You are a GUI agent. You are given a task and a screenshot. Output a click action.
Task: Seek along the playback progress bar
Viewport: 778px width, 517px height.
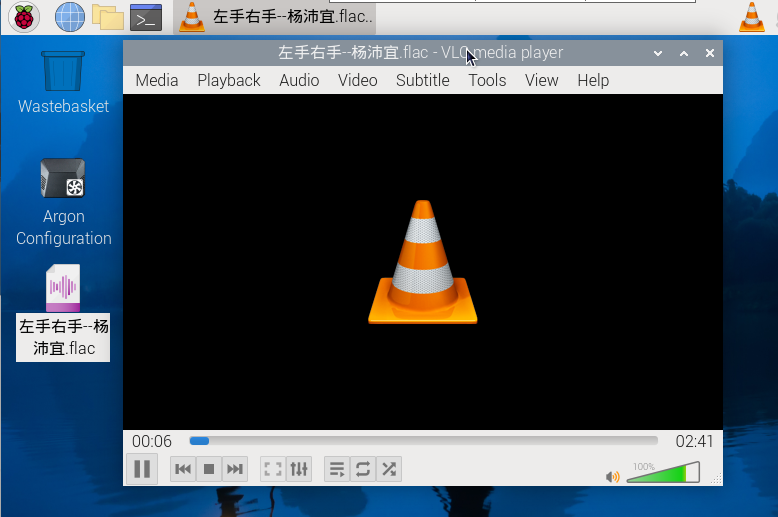pyautogui.click(x=423, y=441)
